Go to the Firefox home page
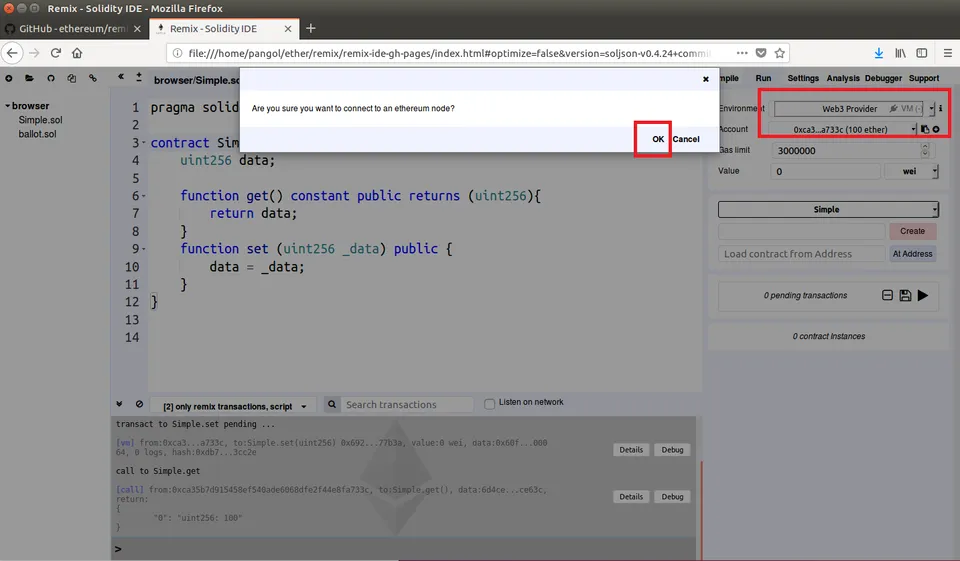 [77, 53]
